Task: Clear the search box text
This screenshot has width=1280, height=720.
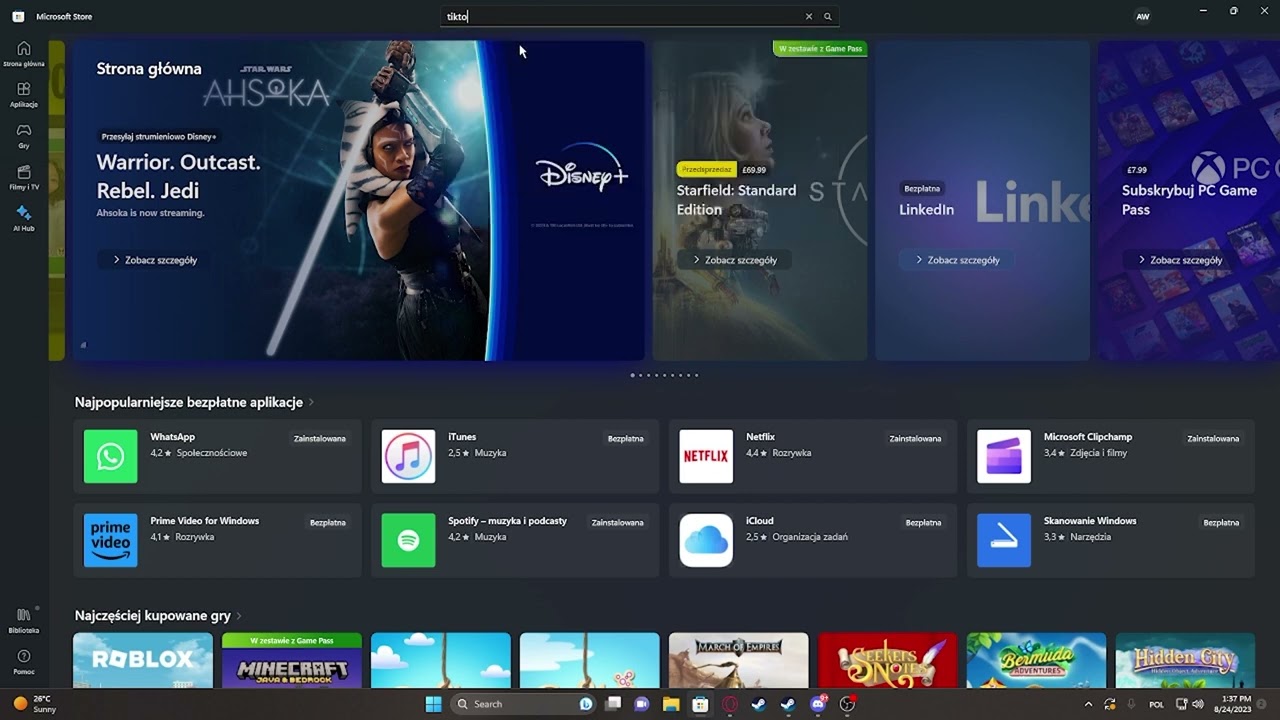Action: coord(809,16)
